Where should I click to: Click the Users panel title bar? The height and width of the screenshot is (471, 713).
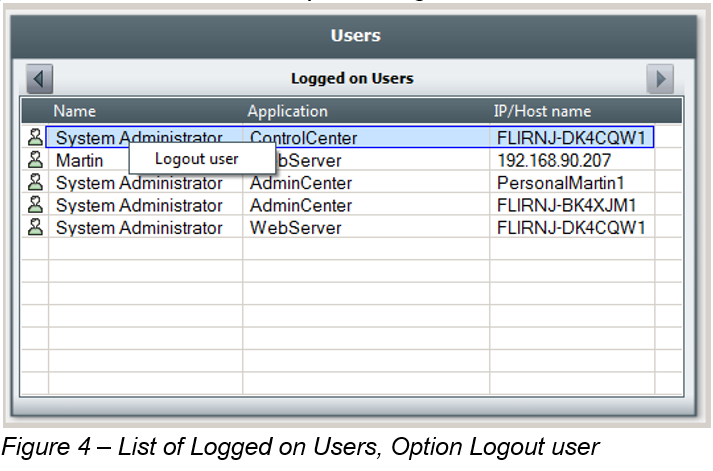click(355, 36)
